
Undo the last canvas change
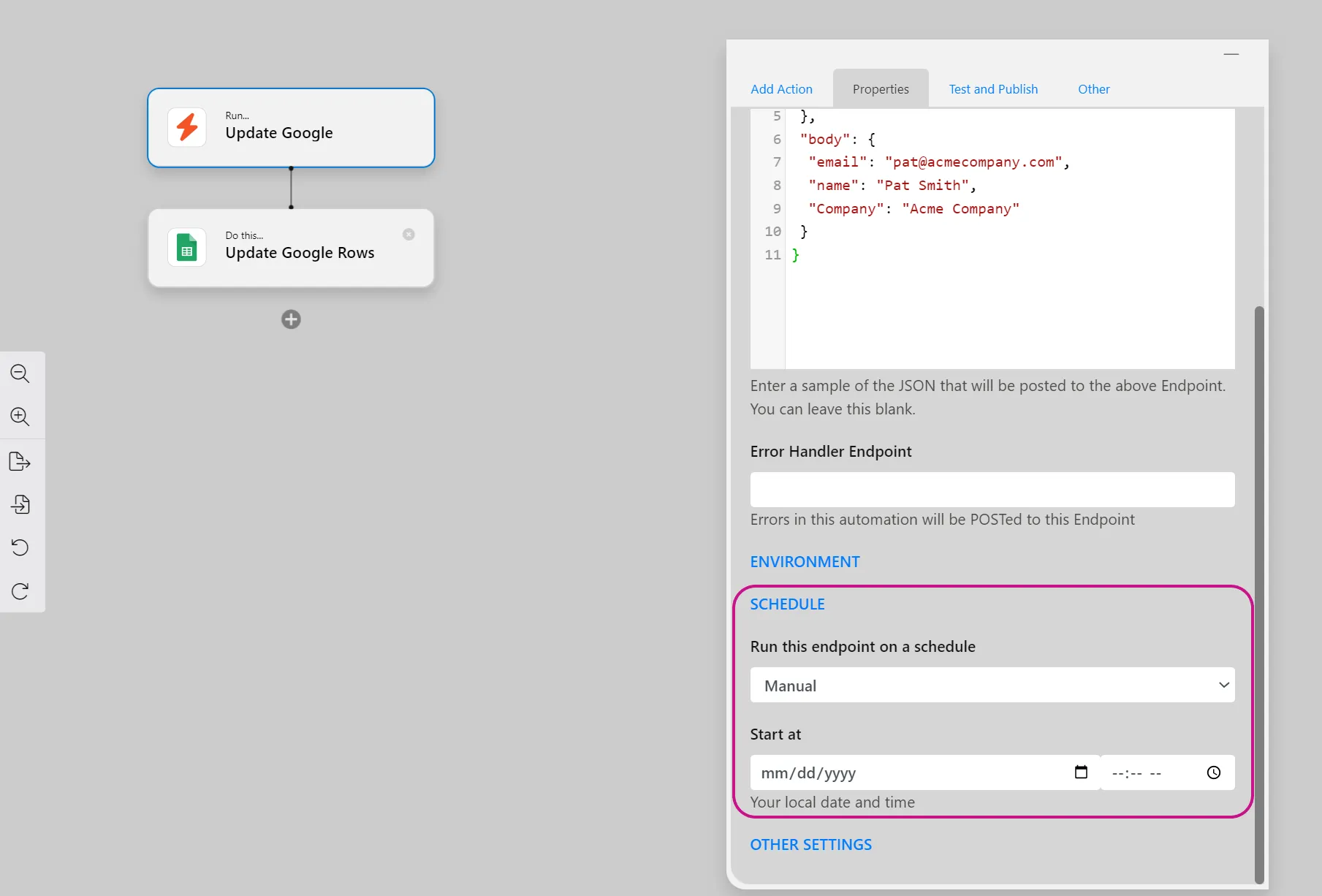click(x=20, y=547)
